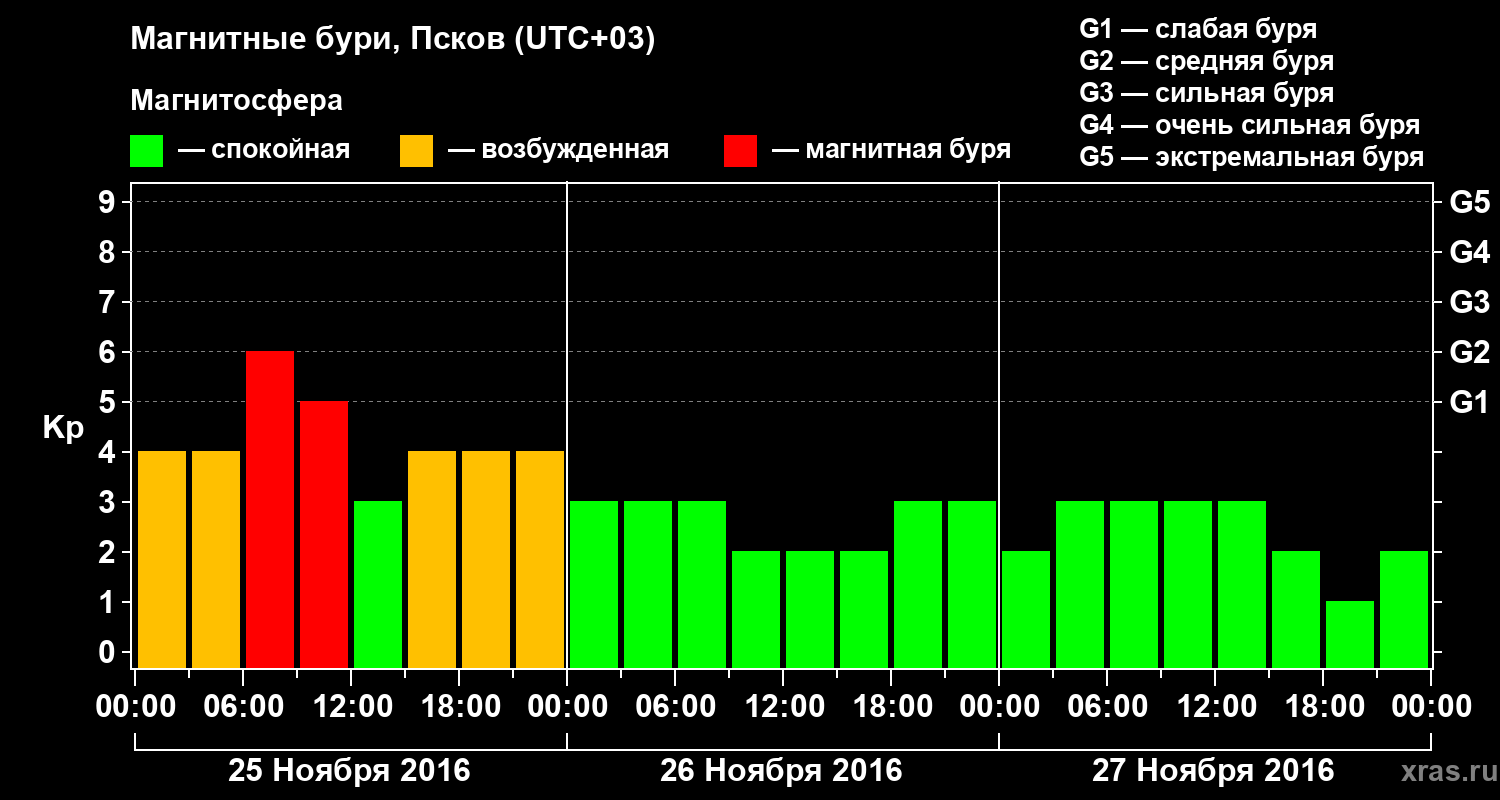
Task: Click the first Kp 2 bar of 27 November
Action: tap(1026, 610)
